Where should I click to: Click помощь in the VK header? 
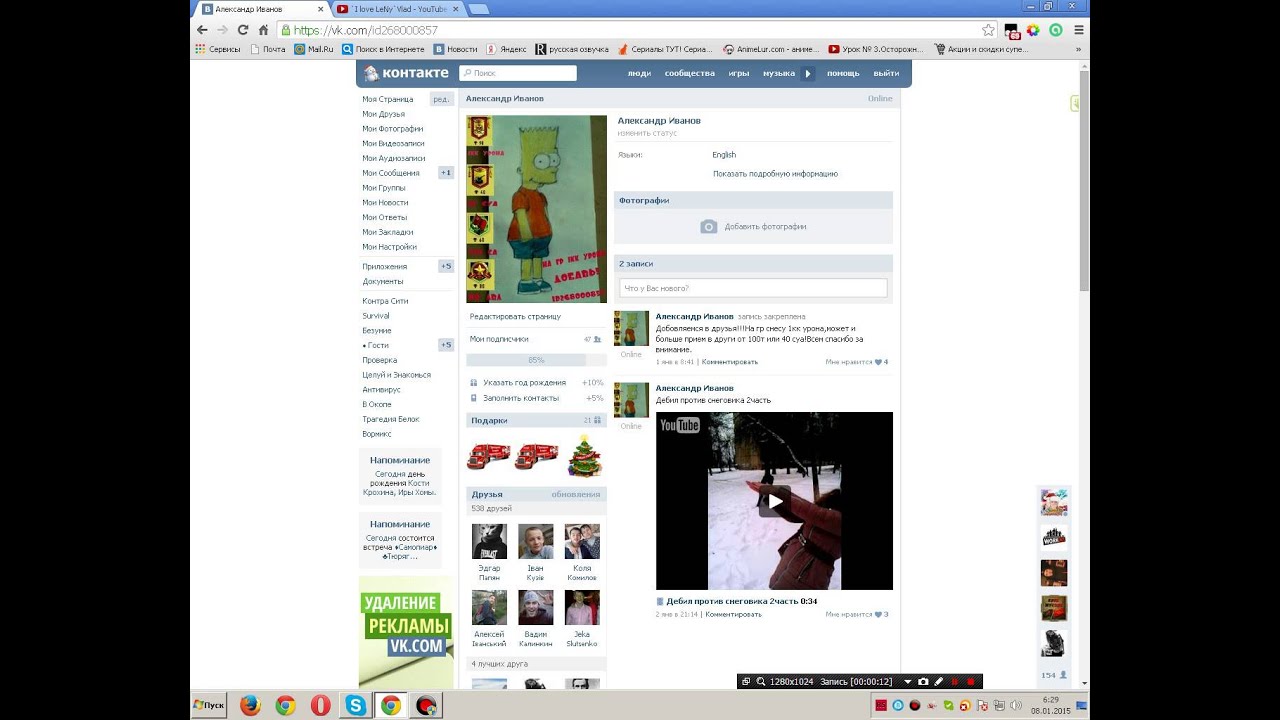[843, 73]
